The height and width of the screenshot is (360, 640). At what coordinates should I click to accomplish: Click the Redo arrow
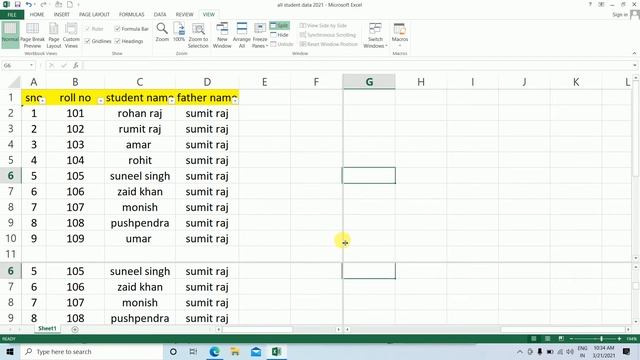pyautogui.click(x=43, y=4)
